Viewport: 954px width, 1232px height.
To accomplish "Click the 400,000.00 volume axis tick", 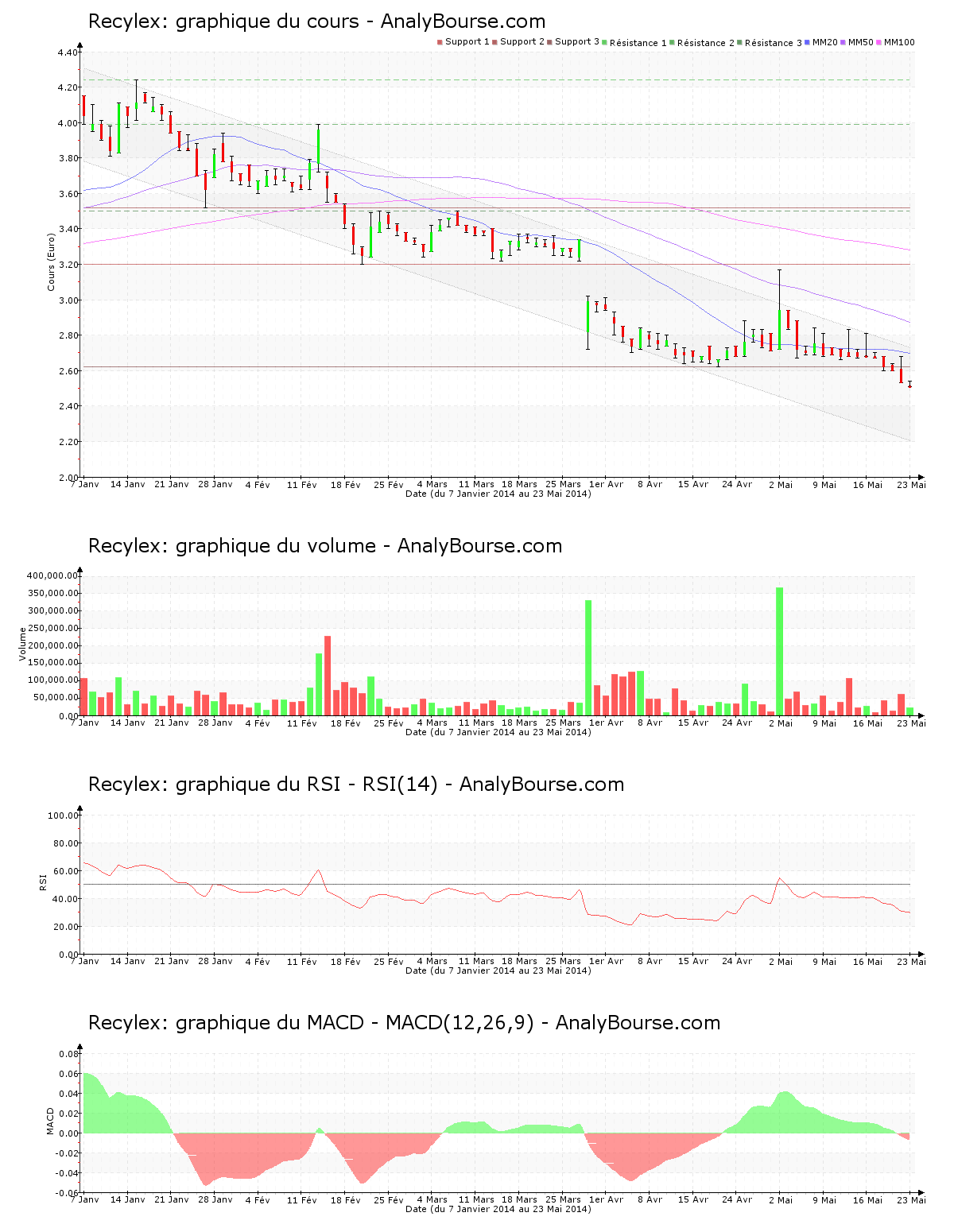I will coord(52,575).
